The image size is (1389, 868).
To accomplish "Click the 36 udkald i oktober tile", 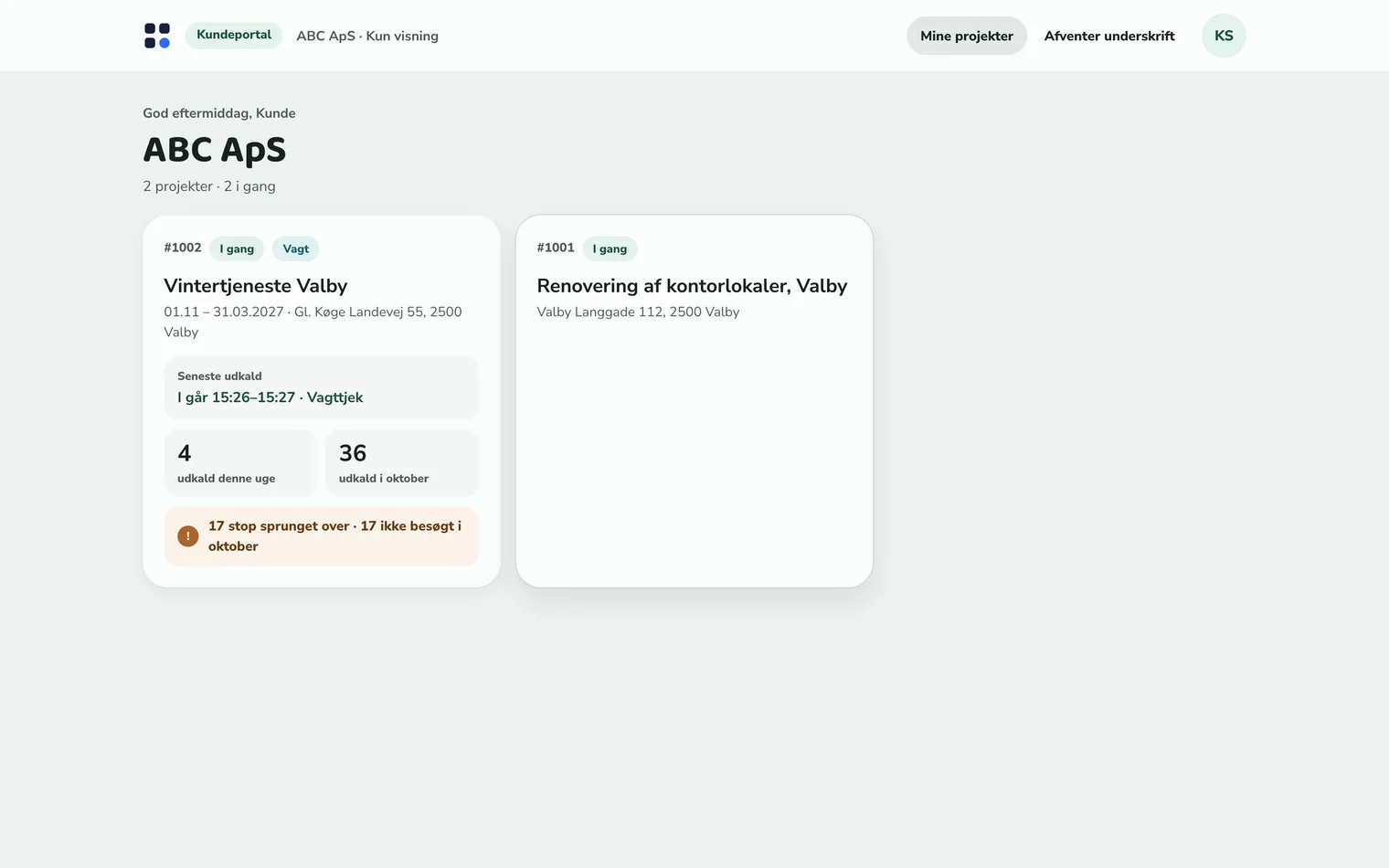I will coord(402,463).
